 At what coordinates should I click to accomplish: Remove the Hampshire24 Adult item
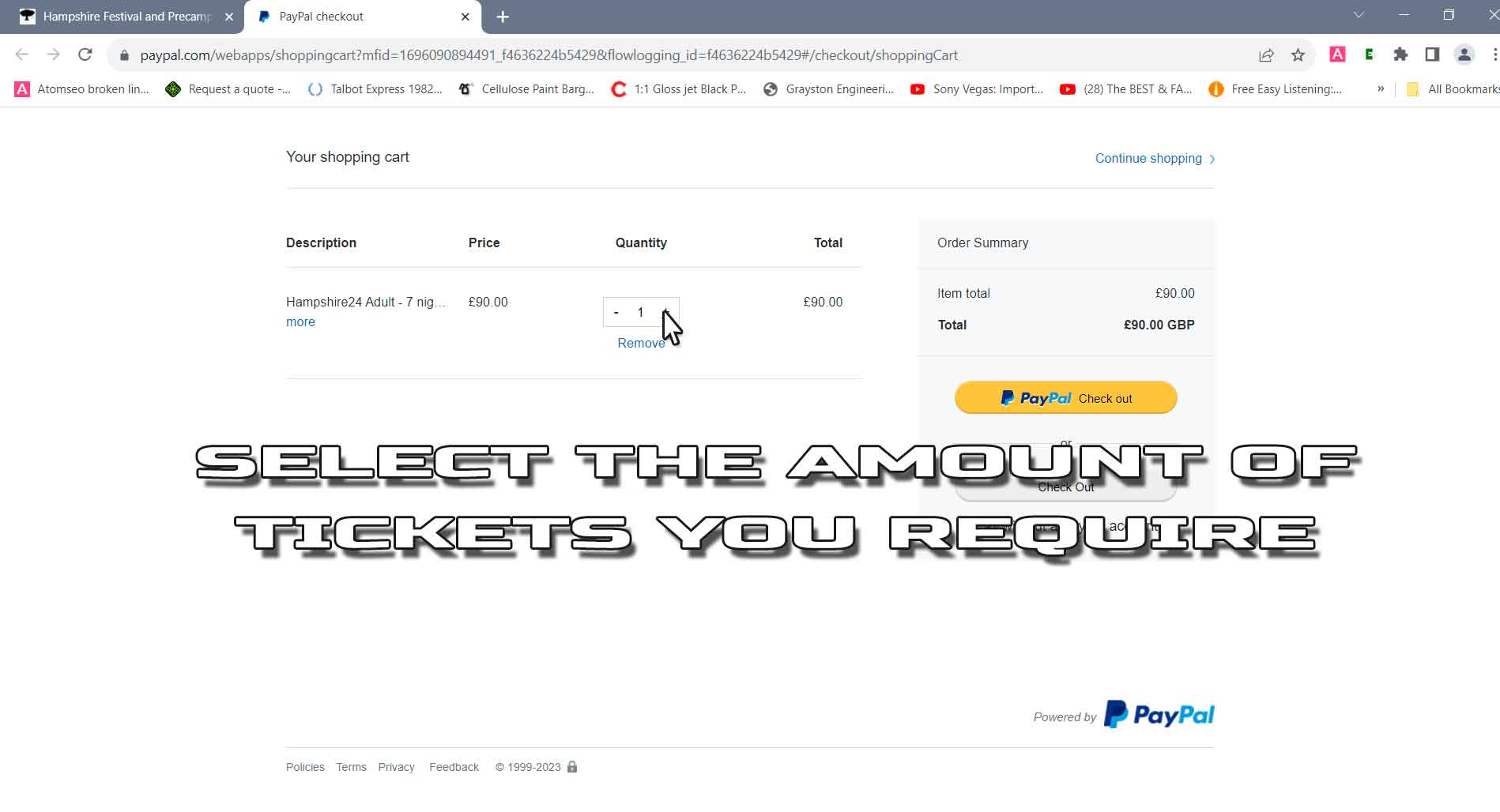tap(641, 343)
